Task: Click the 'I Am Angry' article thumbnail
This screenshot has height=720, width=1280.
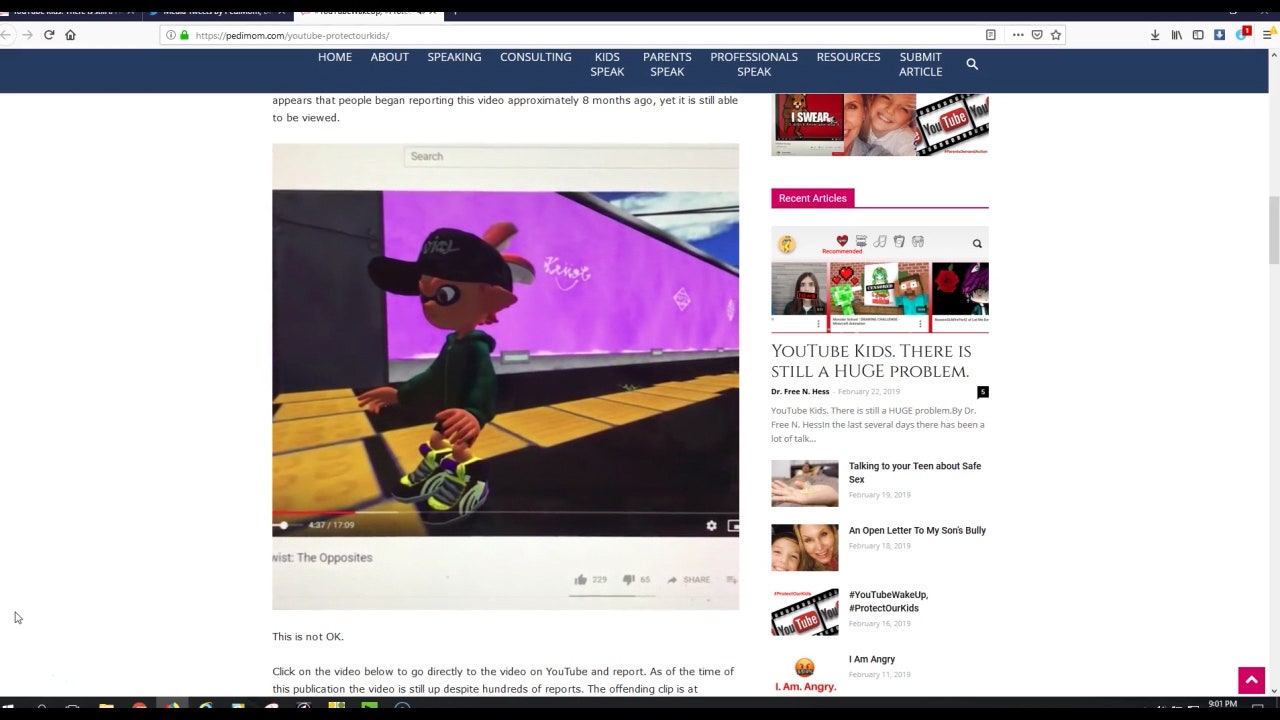Action: click(x=805, y=674)
